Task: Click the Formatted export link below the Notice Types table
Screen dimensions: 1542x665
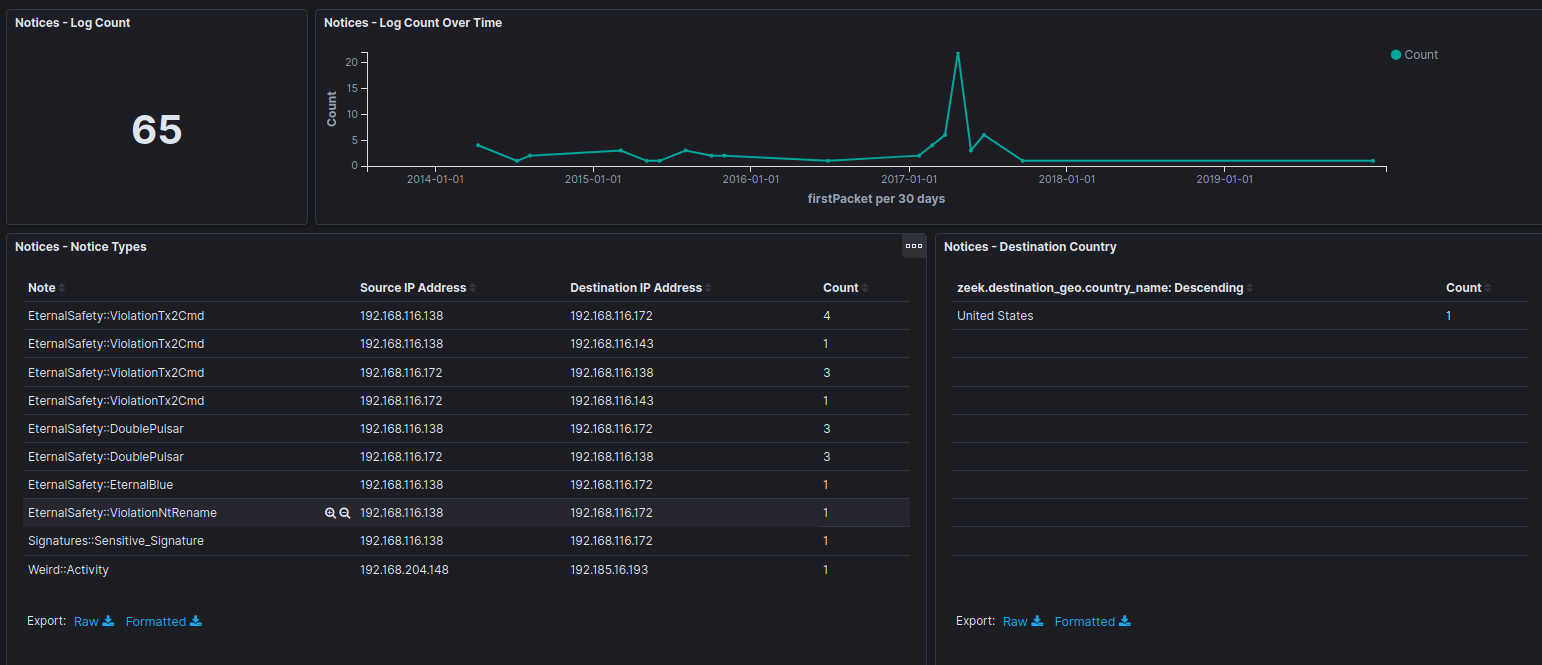Action: point(155,621)
